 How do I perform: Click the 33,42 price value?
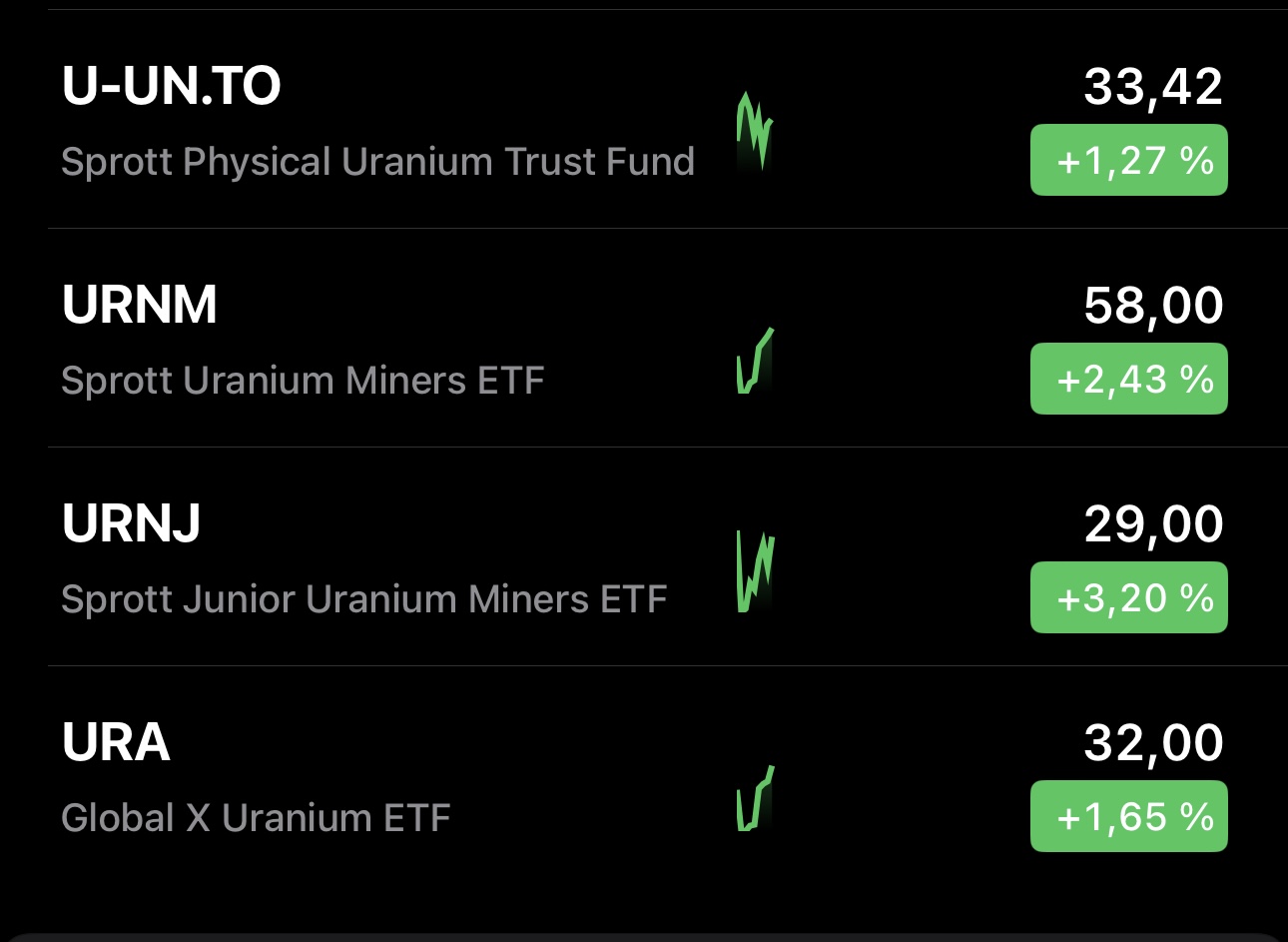1153,87
